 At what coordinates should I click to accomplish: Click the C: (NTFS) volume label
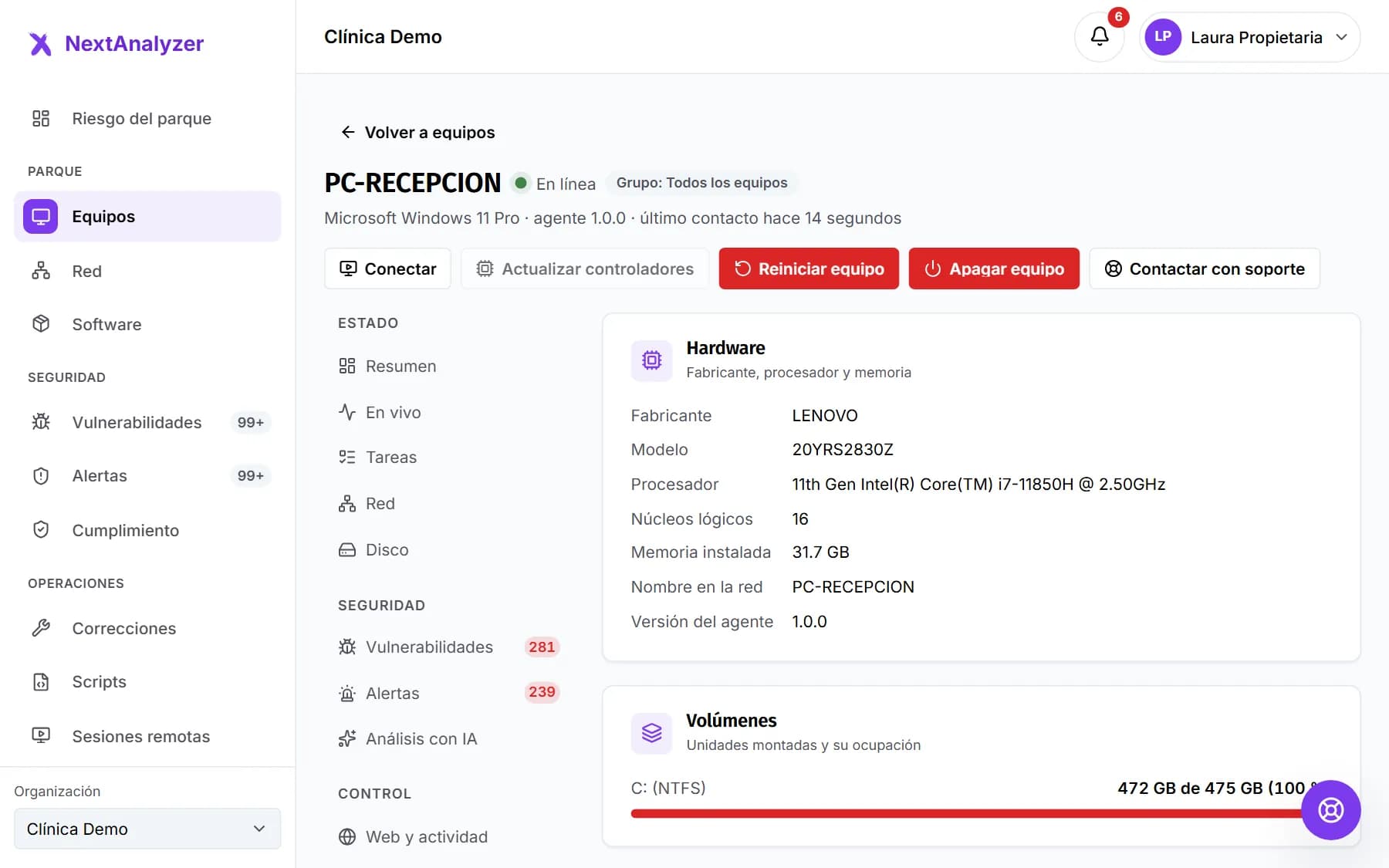pyautogui.click(x=668, y=788)
